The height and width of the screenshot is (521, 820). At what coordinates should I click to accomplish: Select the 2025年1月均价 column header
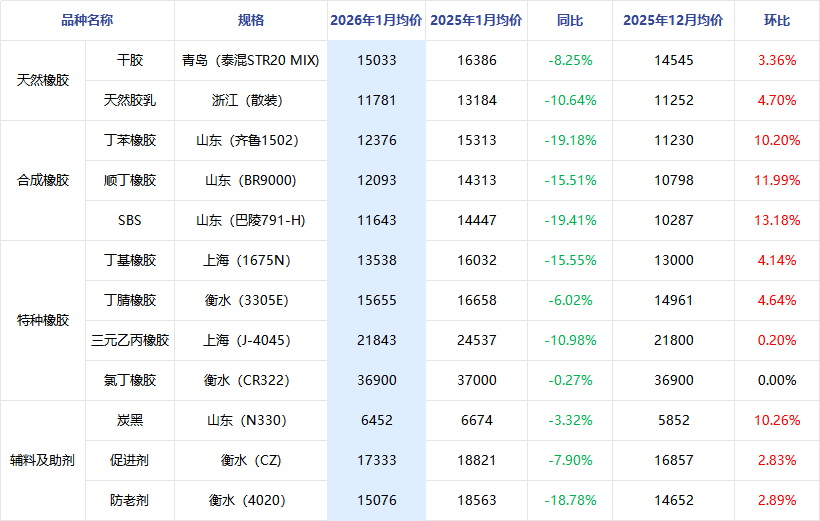tap(476, 20)
